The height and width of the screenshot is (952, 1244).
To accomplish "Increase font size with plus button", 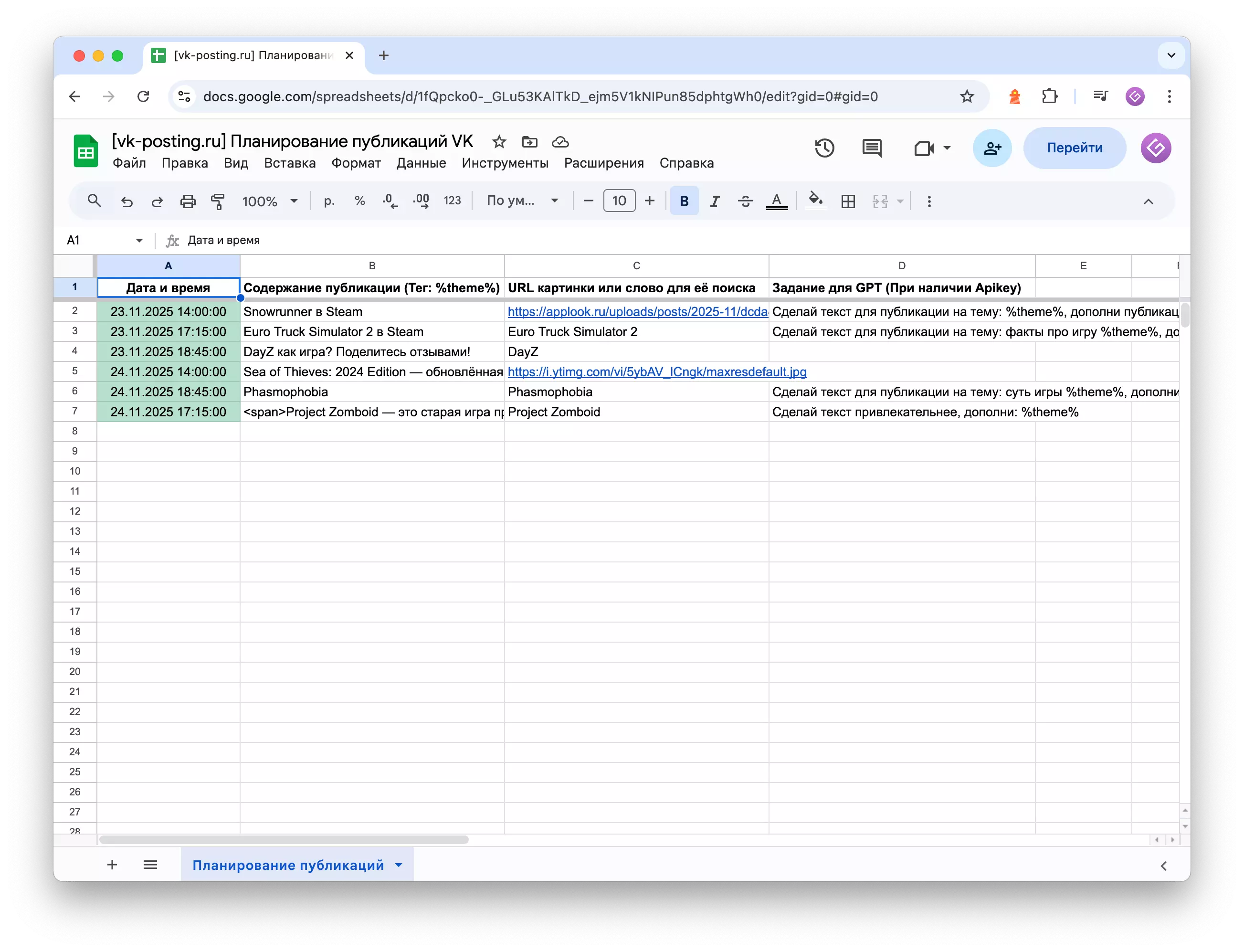I will (650, 201).
